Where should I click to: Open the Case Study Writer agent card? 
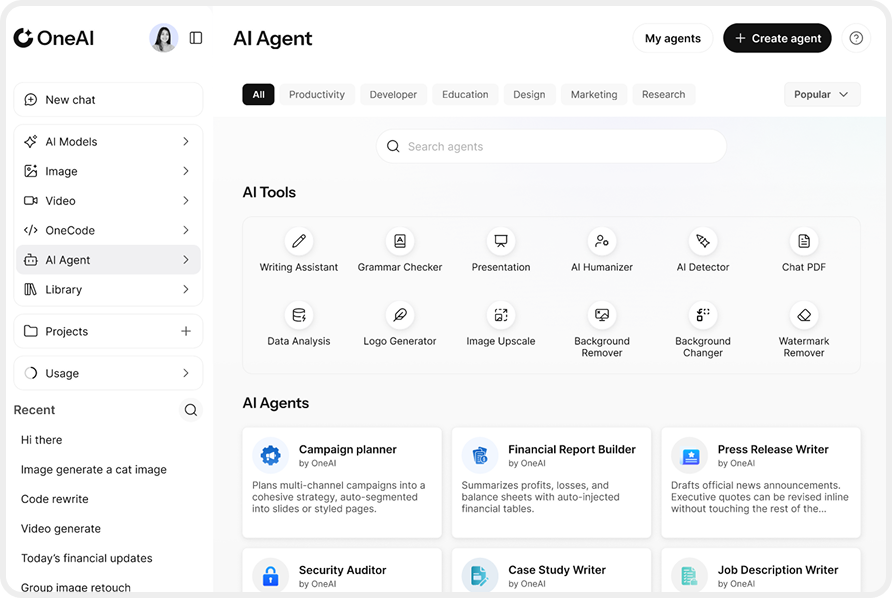pos(551,571)
